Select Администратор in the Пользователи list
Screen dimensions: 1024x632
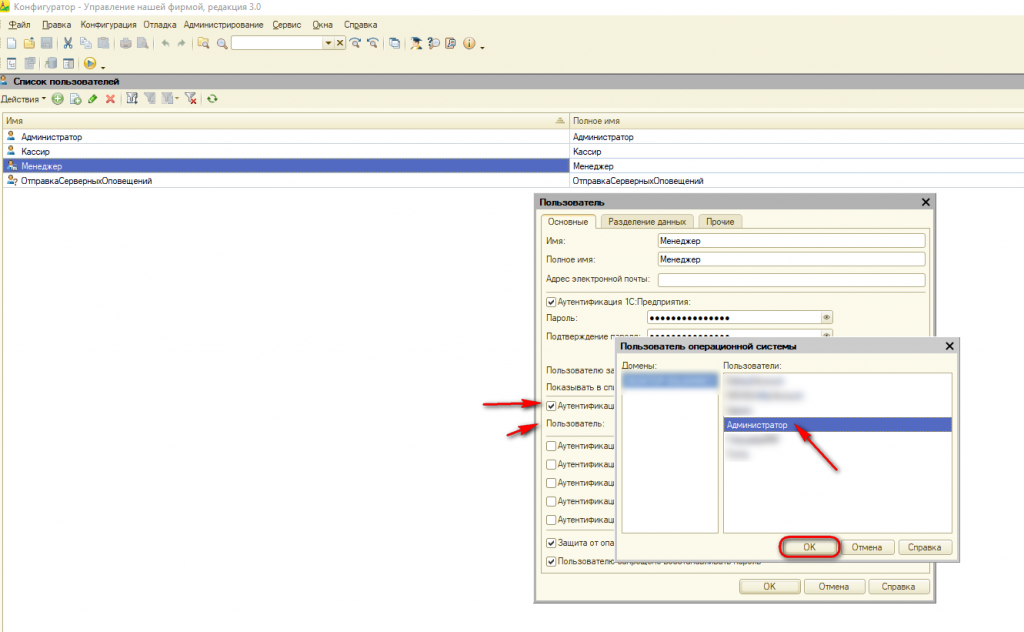pyautogui.click(x=837, y=425)
